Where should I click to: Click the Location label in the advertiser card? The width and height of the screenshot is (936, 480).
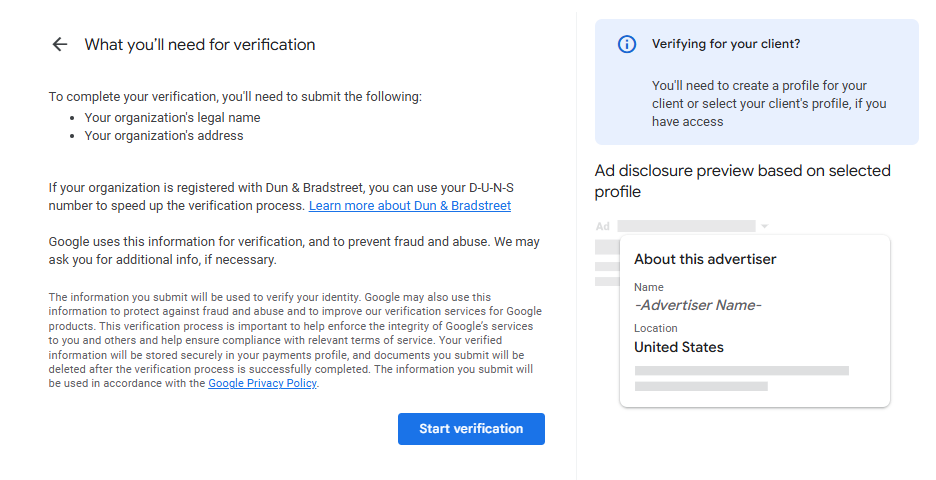tap(655, 328)
